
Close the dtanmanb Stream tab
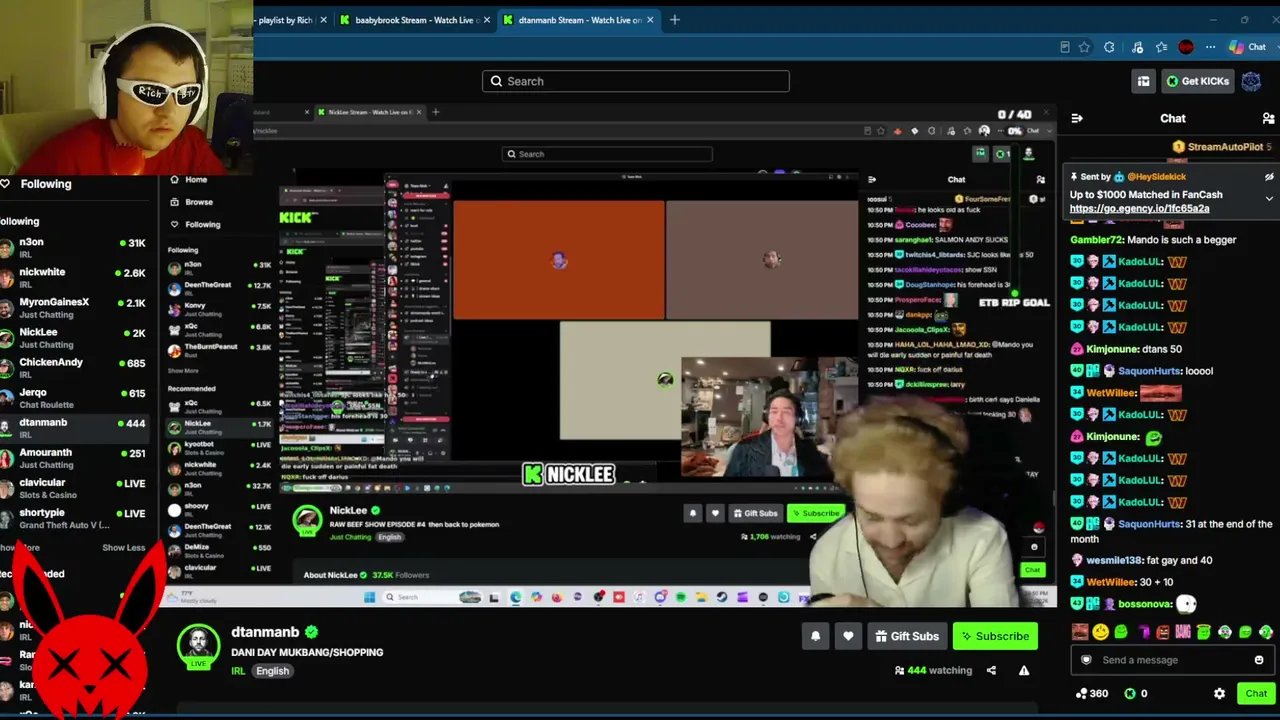(x=651, y=20)
